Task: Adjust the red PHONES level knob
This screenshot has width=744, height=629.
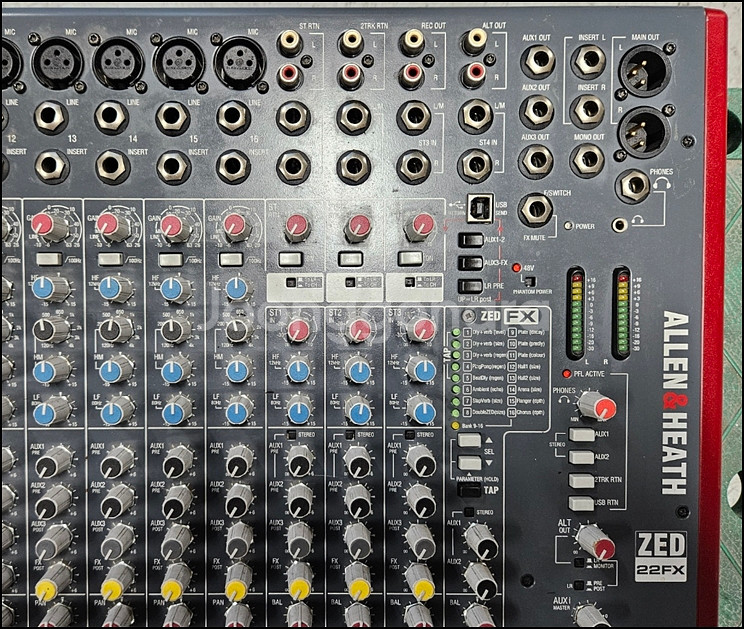Action: click(597, 405)
